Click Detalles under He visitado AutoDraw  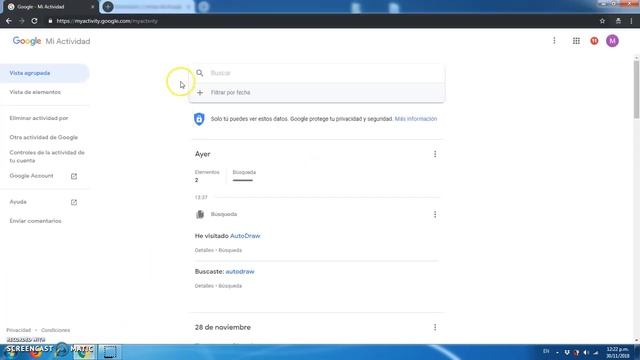pos(204,250)
